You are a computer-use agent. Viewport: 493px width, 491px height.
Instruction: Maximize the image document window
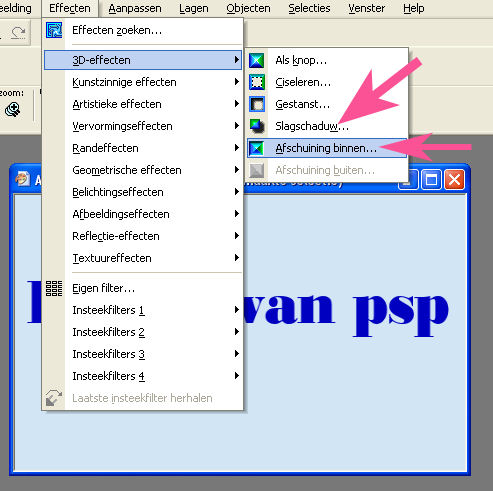pyautogui.click(x=431, y=180)
